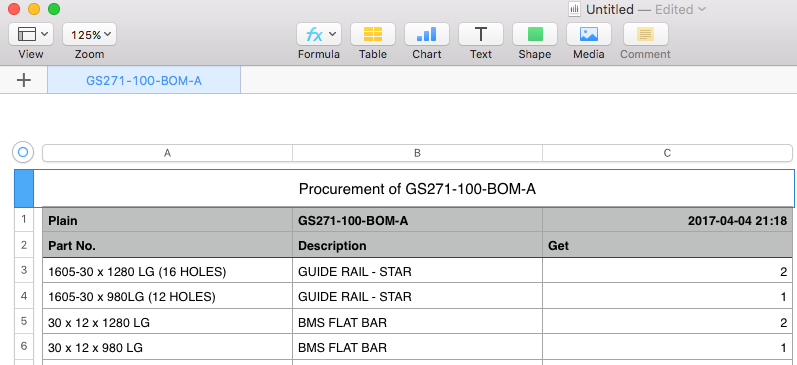Select BMS FLAT BAR cell in row 5
The height and width of the screenshot is (365, 797).
417,322
